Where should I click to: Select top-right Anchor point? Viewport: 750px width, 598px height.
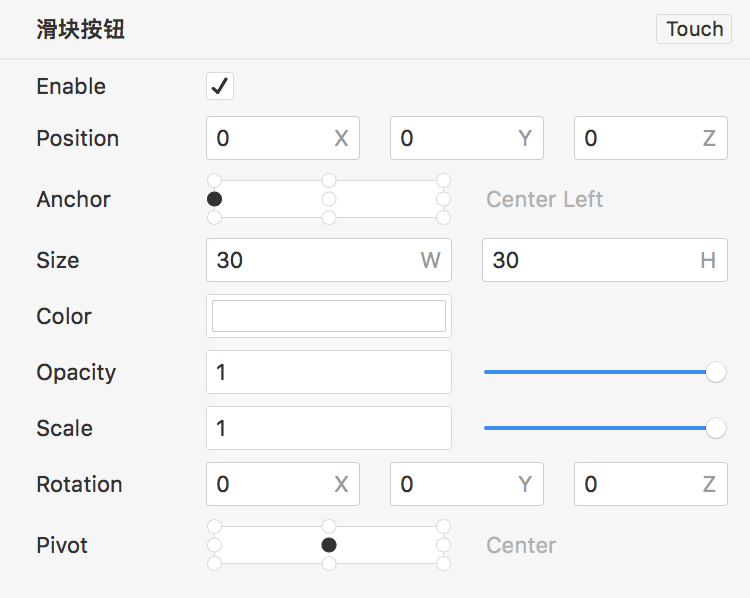tap(444, 181)
